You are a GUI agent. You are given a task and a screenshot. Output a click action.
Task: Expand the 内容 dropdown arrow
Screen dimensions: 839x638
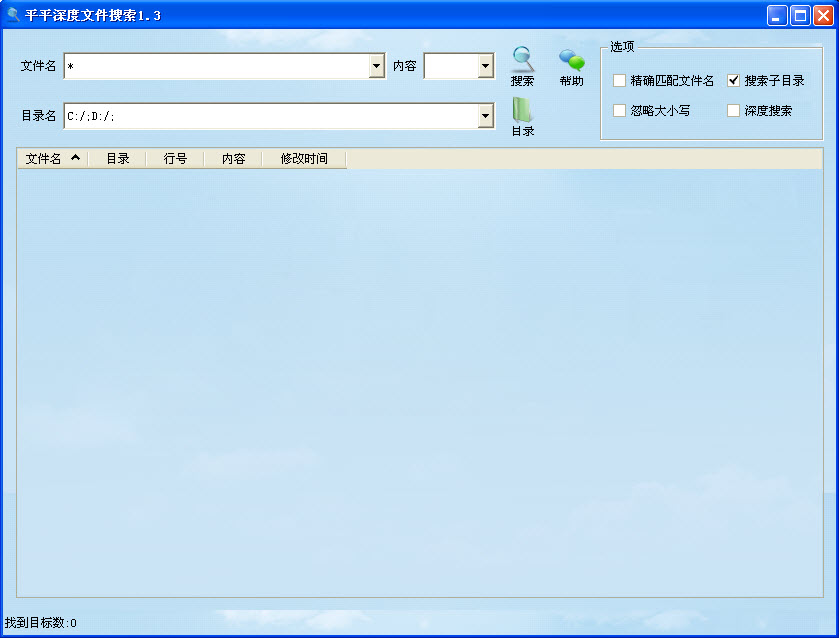pos(485,66)
